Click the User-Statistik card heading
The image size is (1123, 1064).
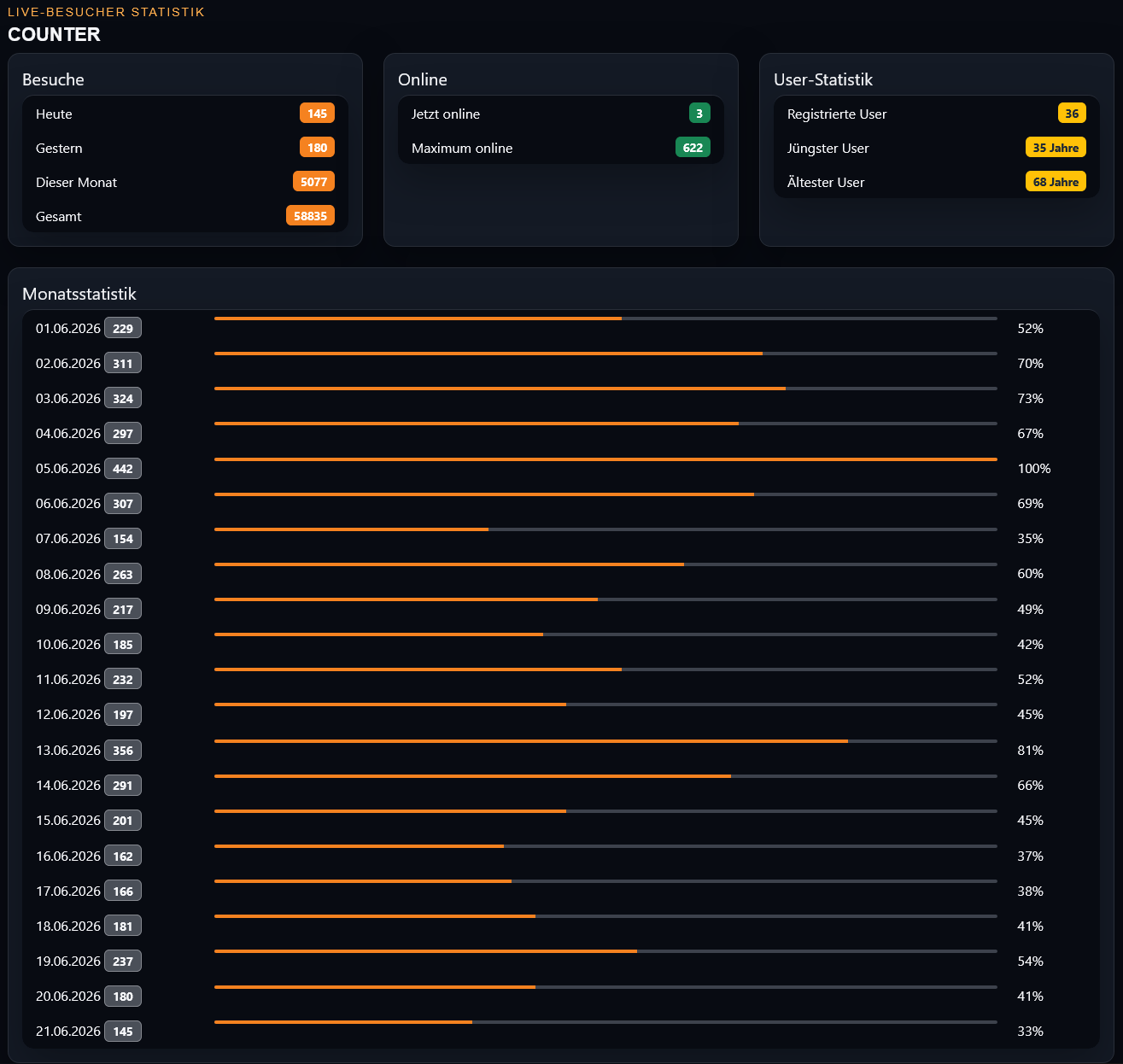pos(823,79)
